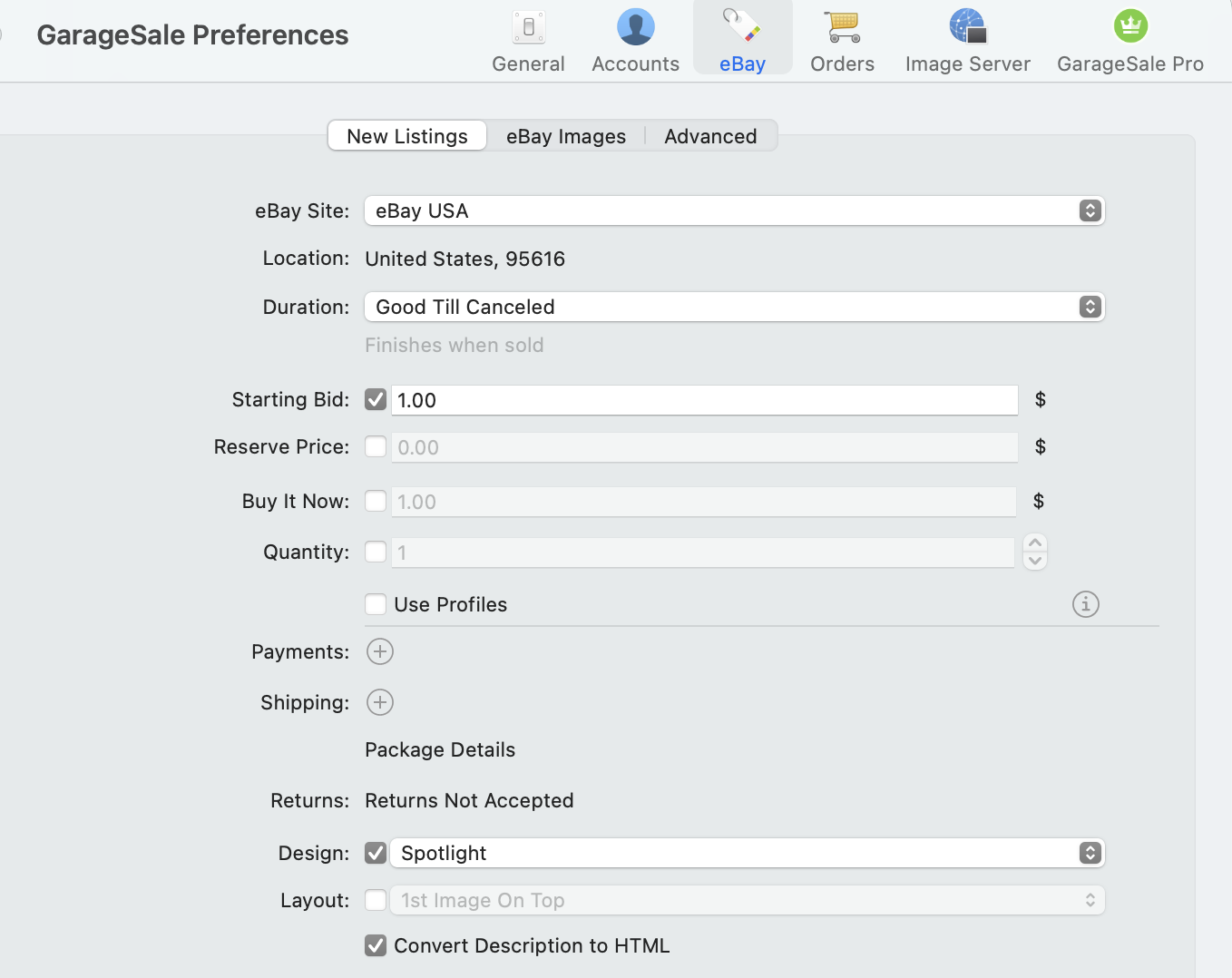
Task: Select the eBay price-tag icon
Action: 742,26
